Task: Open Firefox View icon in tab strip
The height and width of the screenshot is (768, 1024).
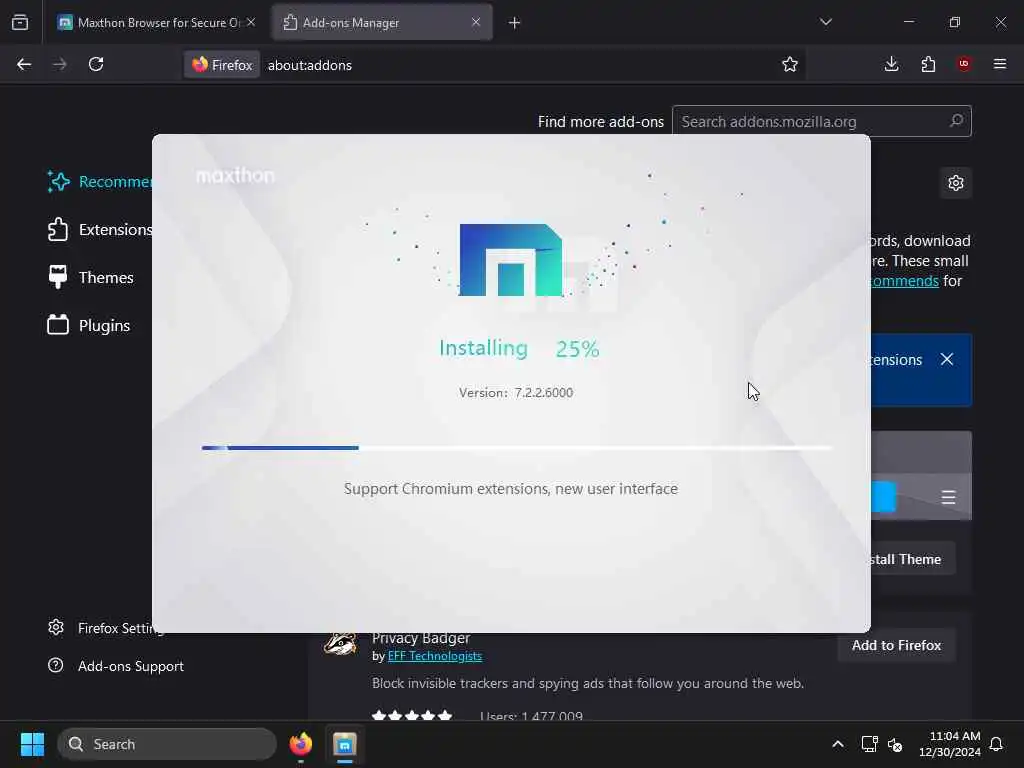Action: tap(20, 22)
